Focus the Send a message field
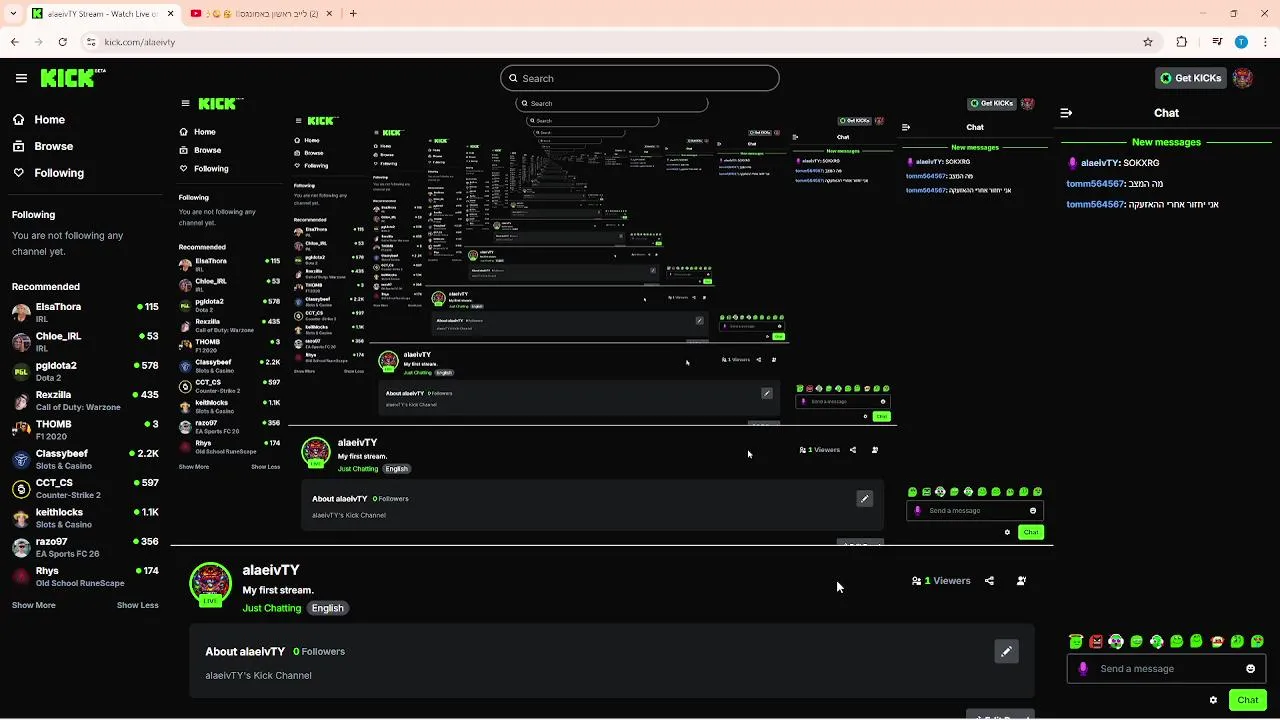Viewport: 1280px width, 720px height. (x=1166, y=669)
